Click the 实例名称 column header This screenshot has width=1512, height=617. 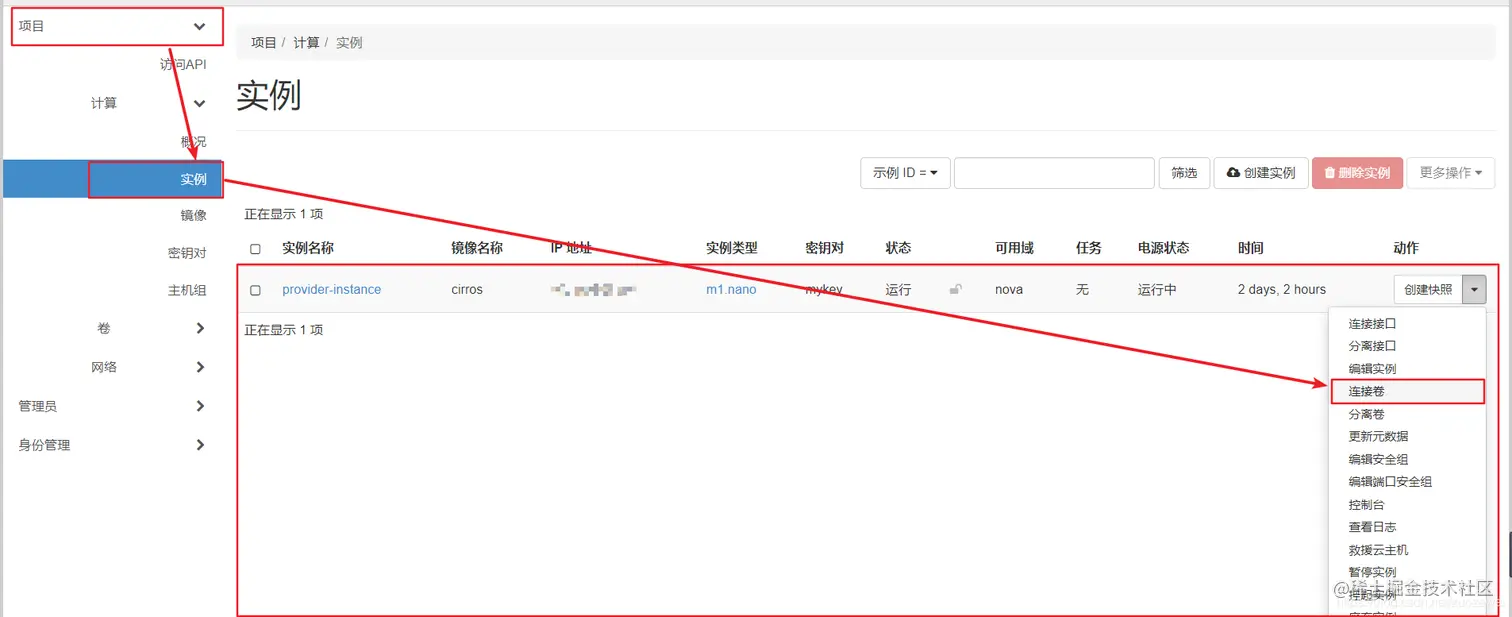[x=308, y=248]
